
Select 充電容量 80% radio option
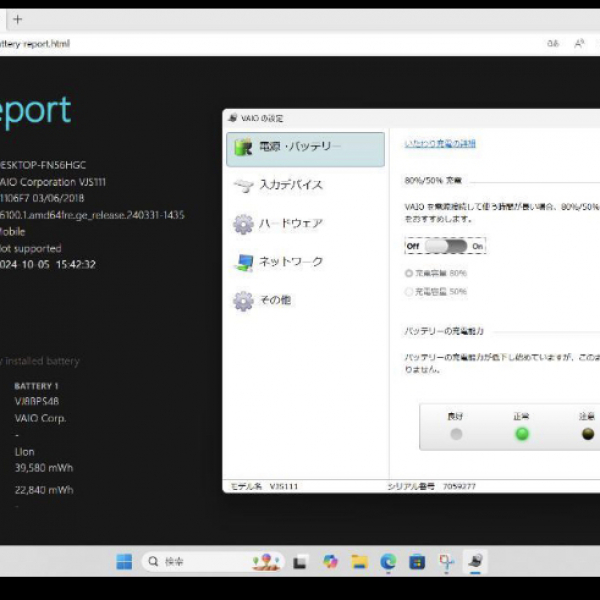[436, 273]
